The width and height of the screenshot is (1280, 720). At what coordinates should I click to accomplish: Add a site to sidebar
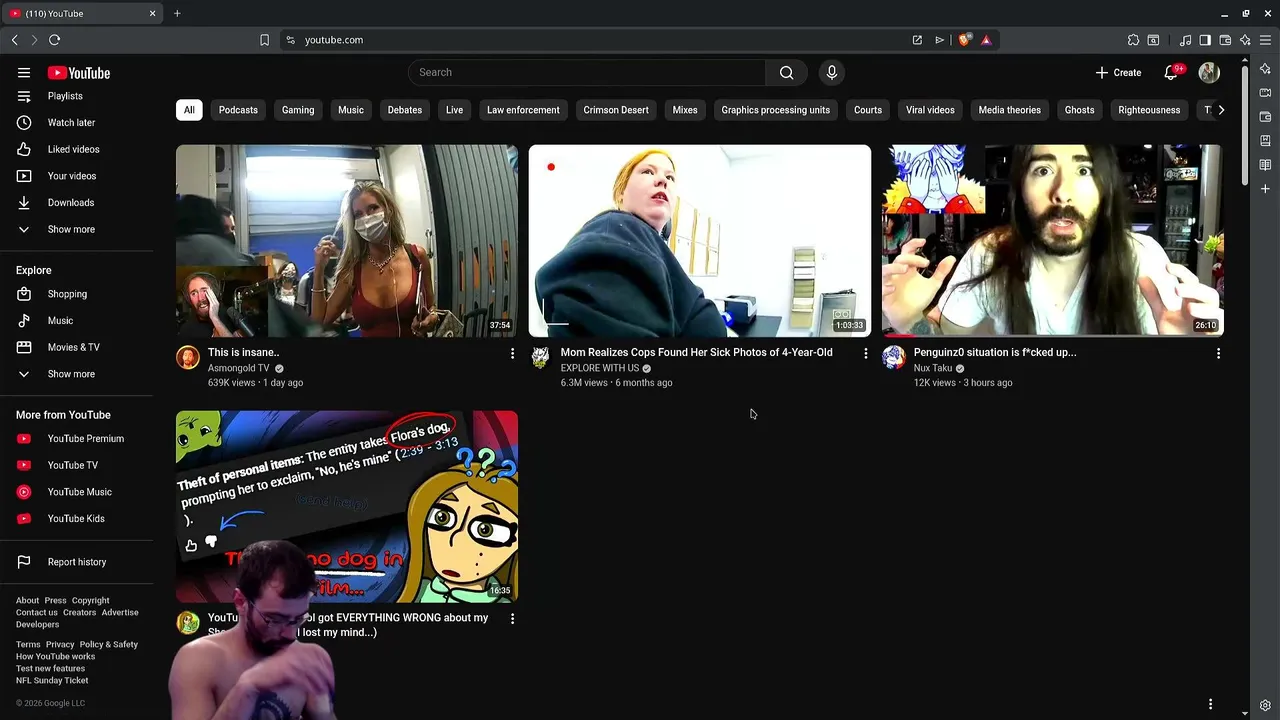[x=1265, y=188]
